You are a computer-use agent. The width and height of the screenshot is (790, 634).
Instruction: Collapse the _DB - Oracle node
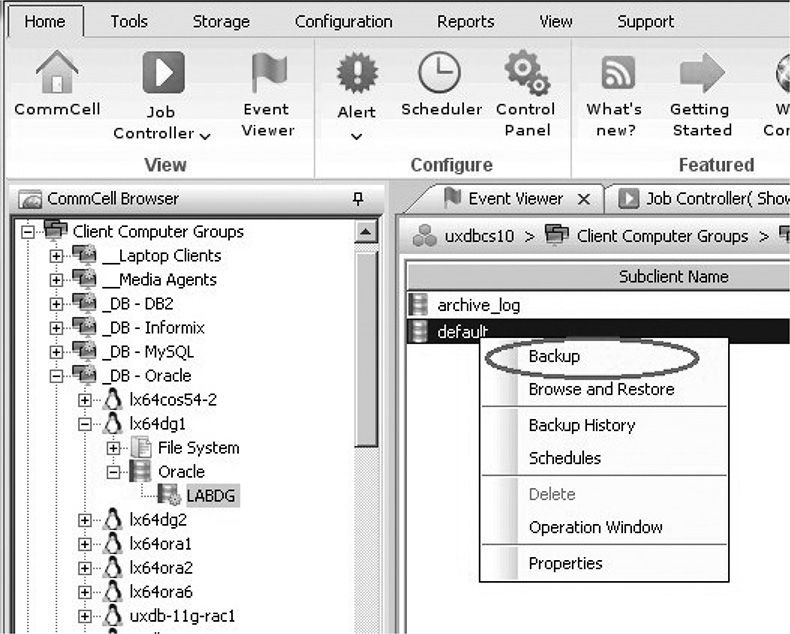[x=56, y=376]
